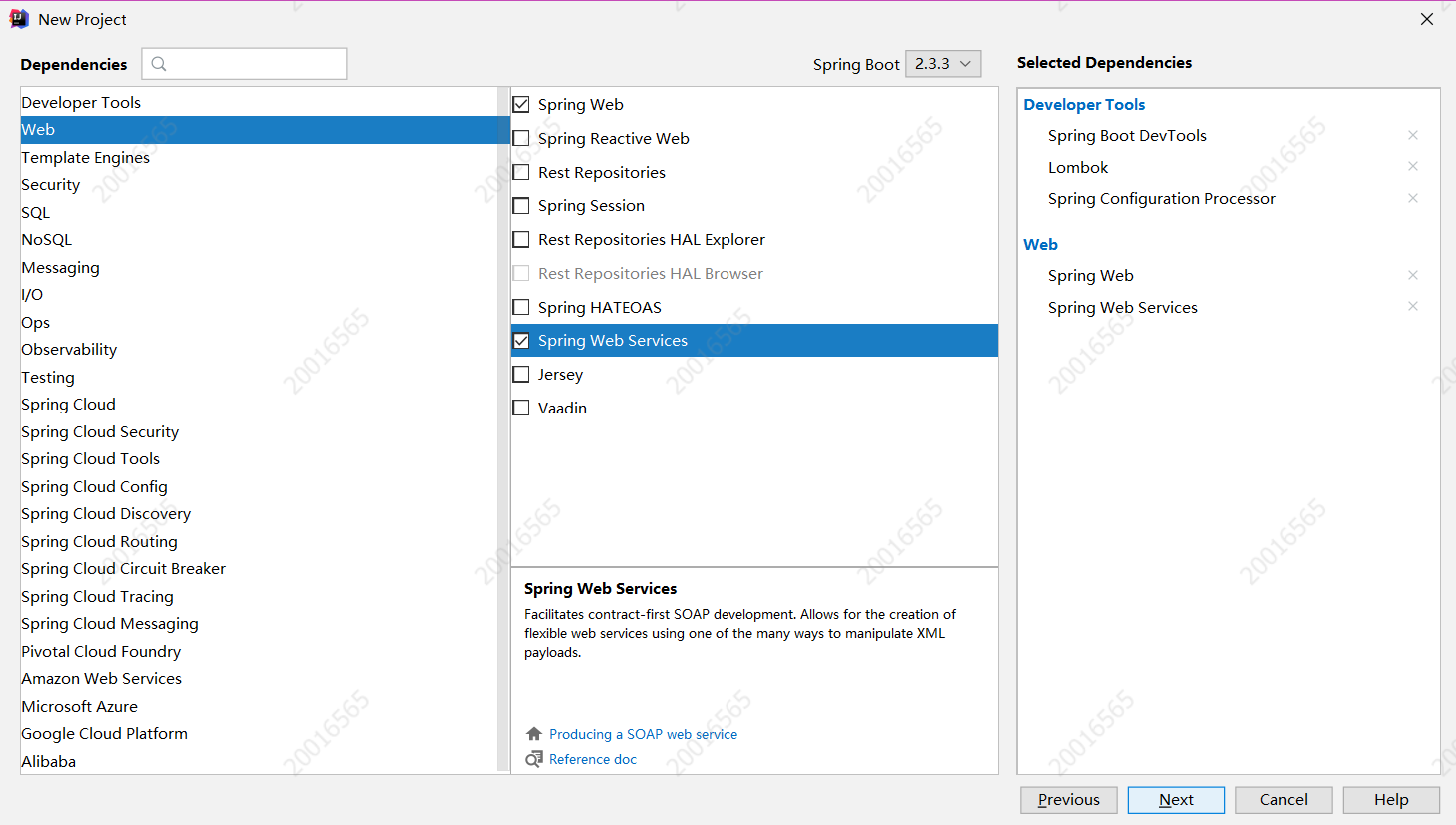Enable Rest Repositories dependency
The height and width of the screenshot is (825, 1456).
click(521, 172)
